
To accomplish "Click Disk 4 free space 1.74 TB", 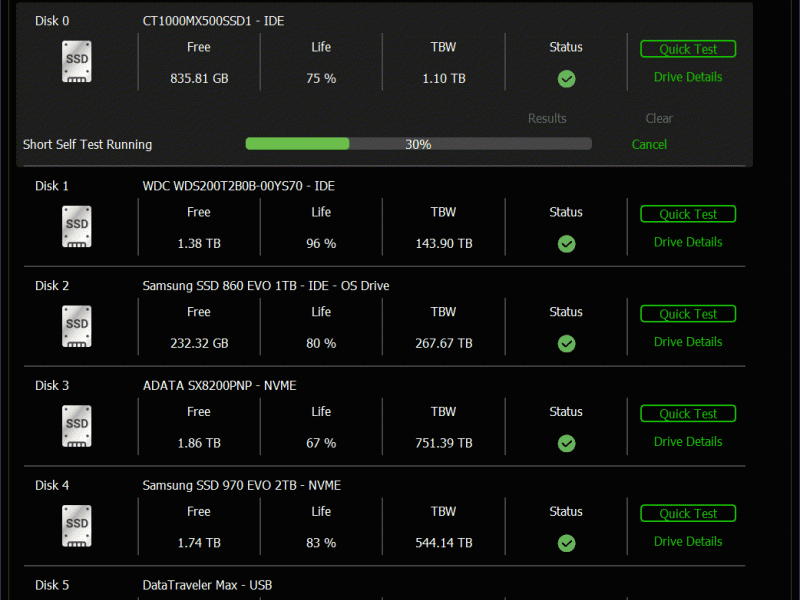I will 199,543.
